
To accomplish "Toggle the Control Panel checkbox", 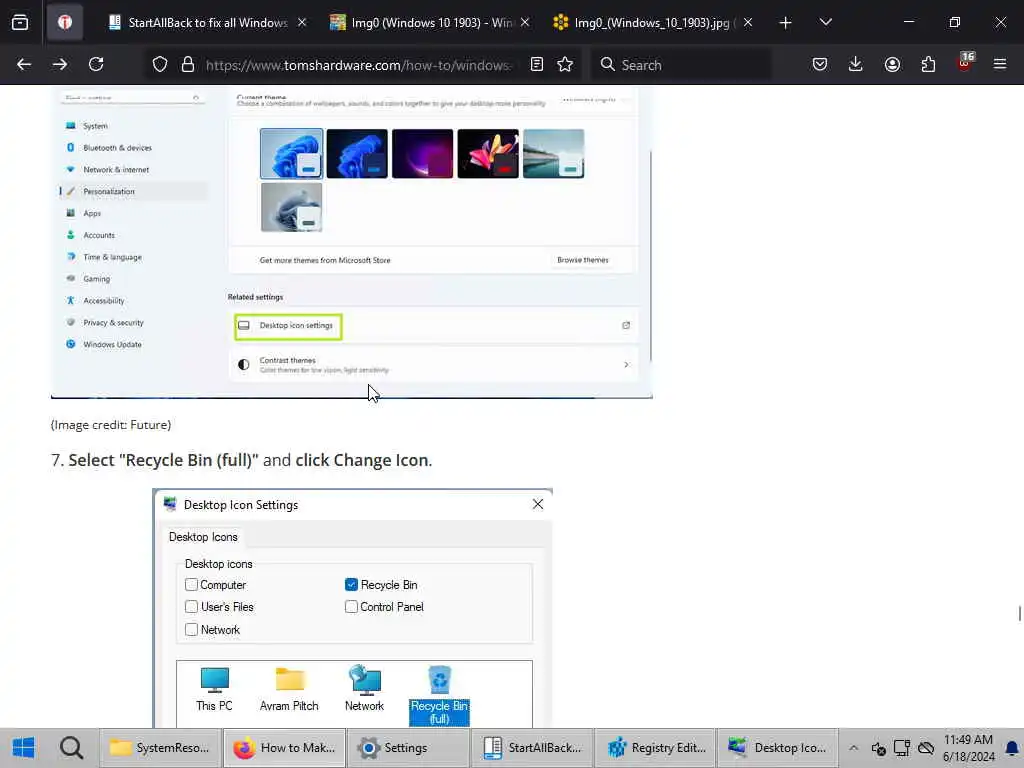I will (x=351, y=607).
